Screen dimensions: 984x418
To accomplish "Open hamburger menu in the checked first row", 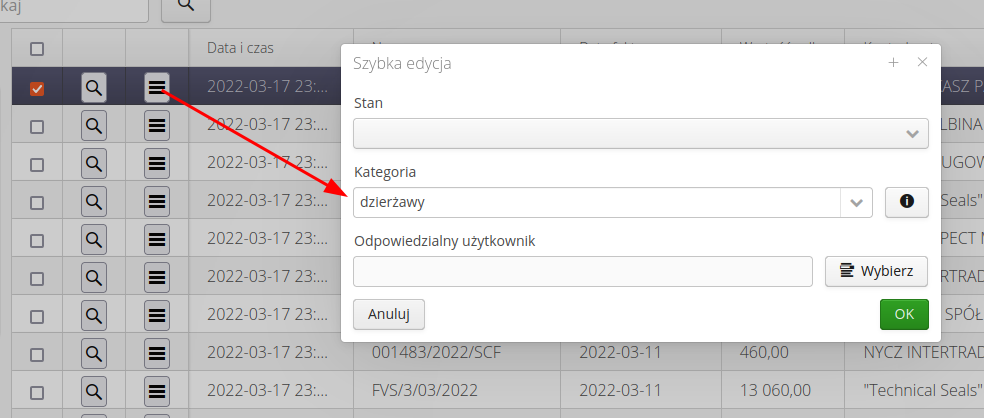I will 157,88.
